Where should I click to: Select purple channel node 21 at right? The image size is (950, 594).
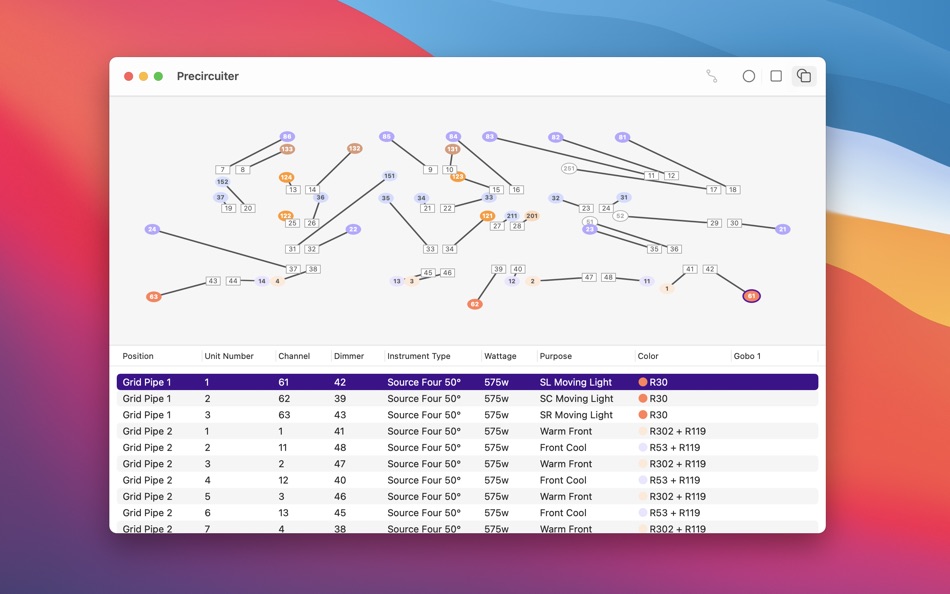pos(783,229)
